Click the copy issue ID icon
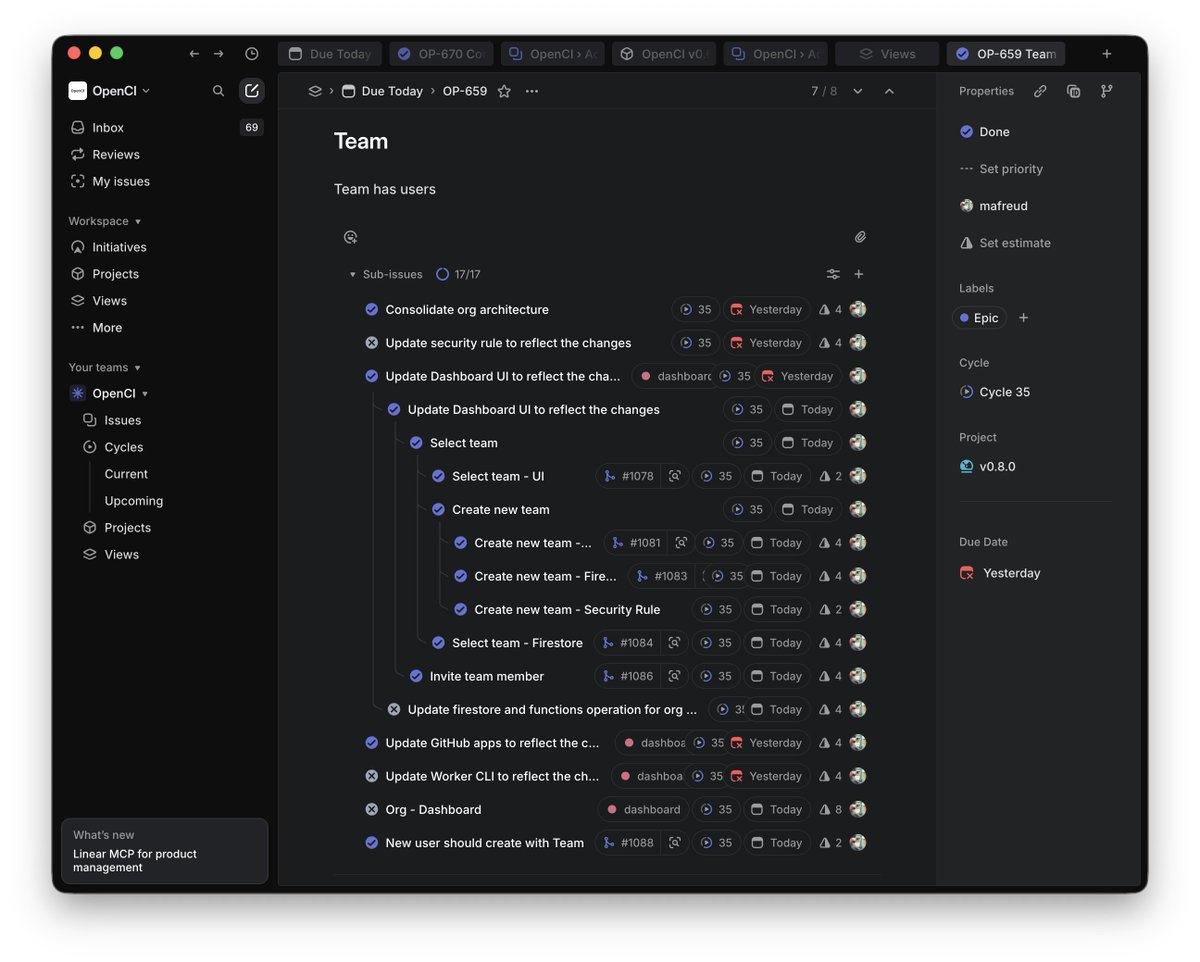This screenshot has height=962, width=1200. [1073, 91]
